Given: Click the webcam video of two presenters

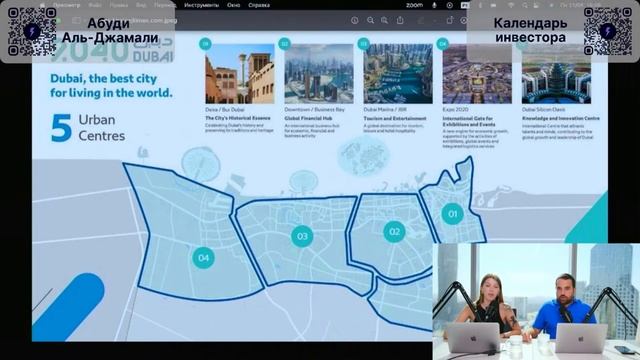Looking at the screenshot, I should point(536,302).
